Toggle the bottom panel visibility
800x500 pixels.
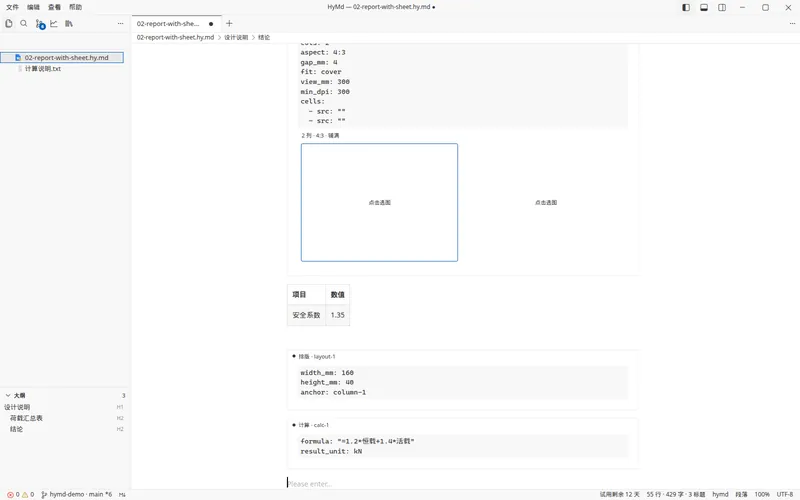[704, 7]
